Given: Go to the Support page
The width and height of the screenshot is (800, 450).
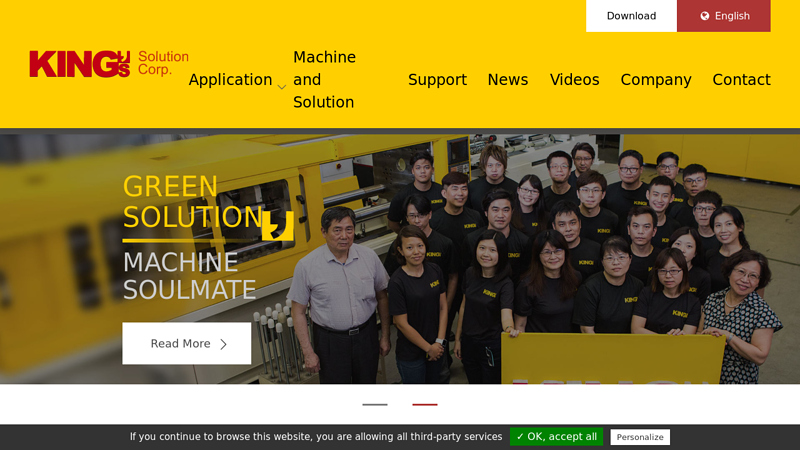Looking at the screenshot, I should pos(437,80).
